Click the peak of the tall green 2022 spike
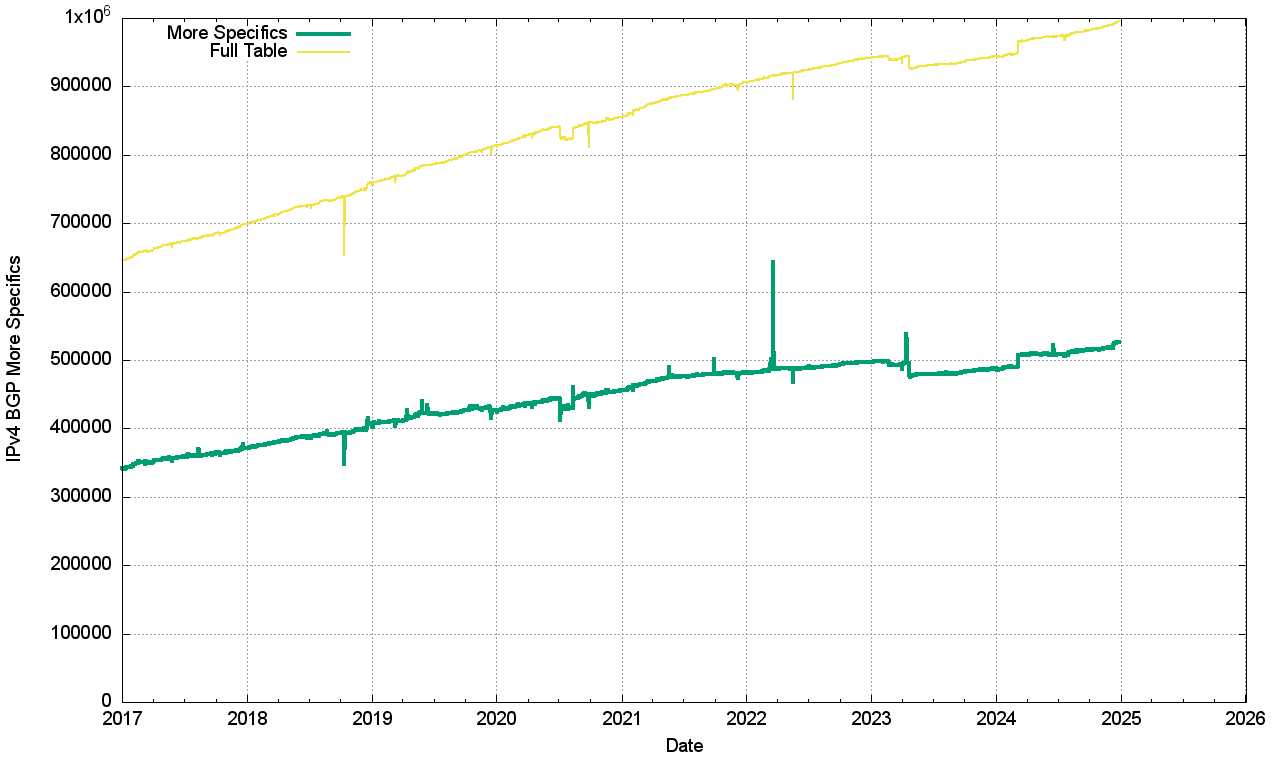Image resolution: width=1280 pixels, height=760 pixels. 773,261
